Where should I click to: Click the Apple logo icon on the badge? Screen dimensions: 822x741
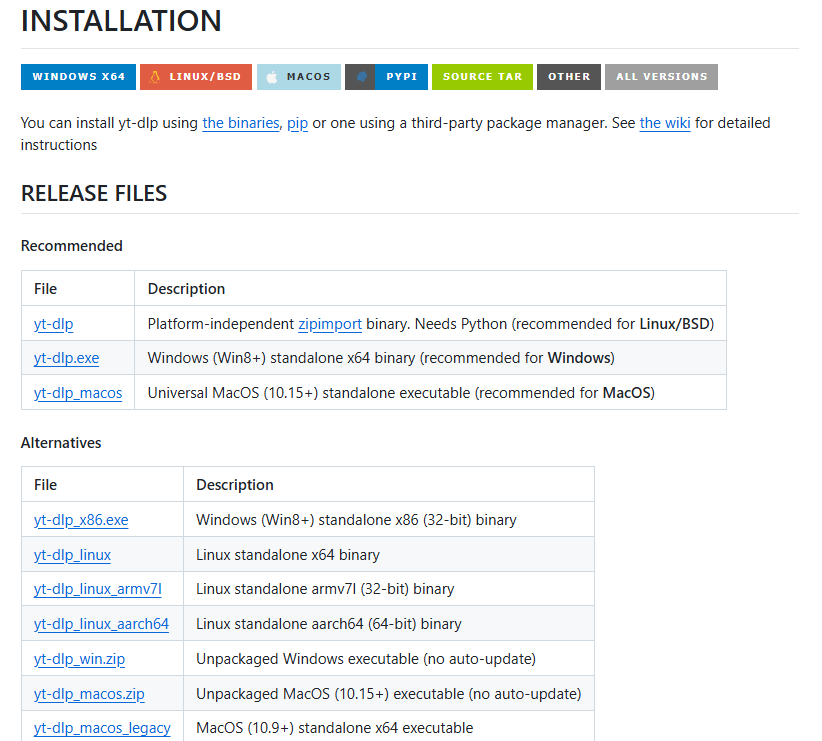pos(272,77)
